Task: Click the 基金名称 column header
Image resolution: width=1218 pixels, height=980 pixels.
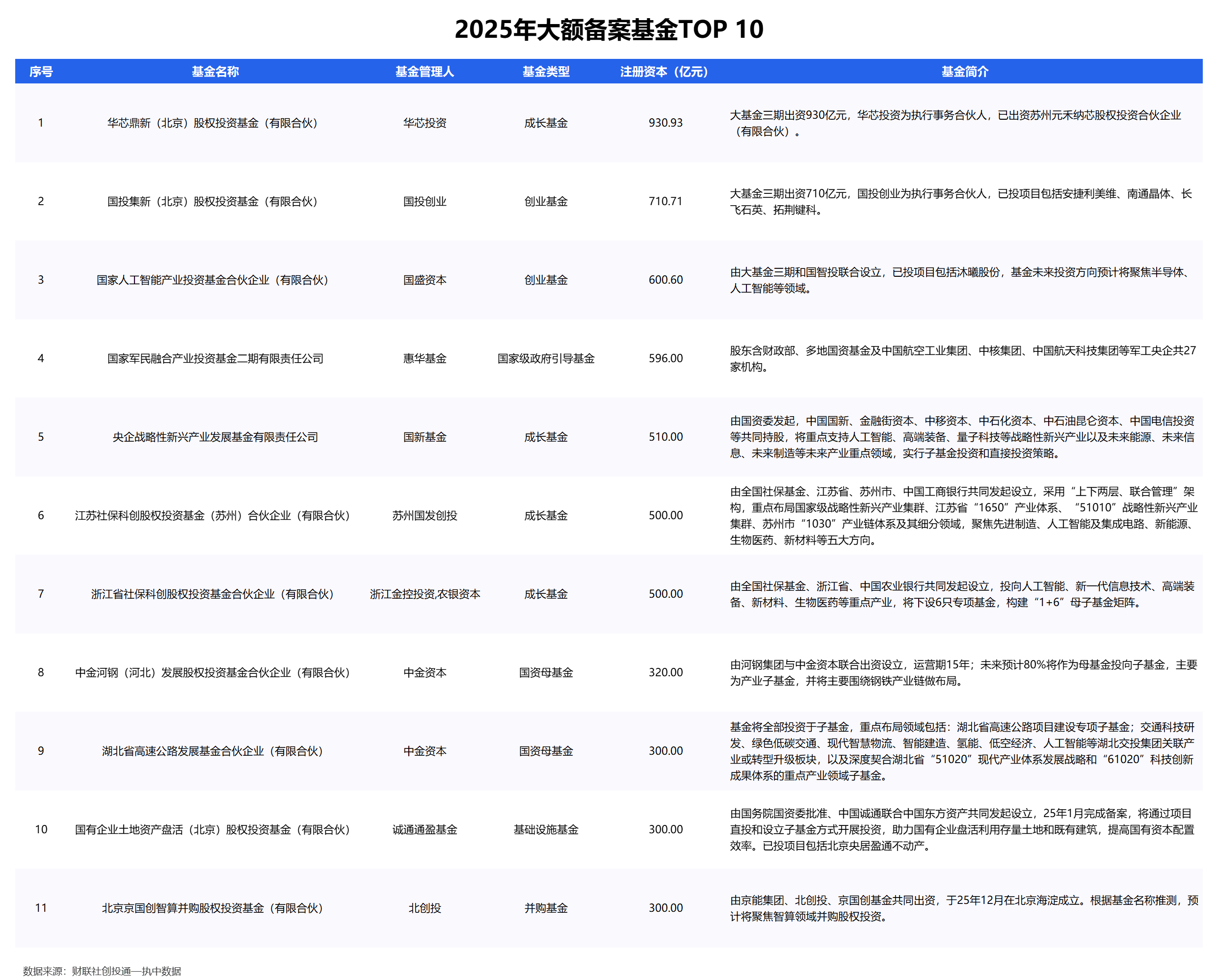Action: [214, 72]
